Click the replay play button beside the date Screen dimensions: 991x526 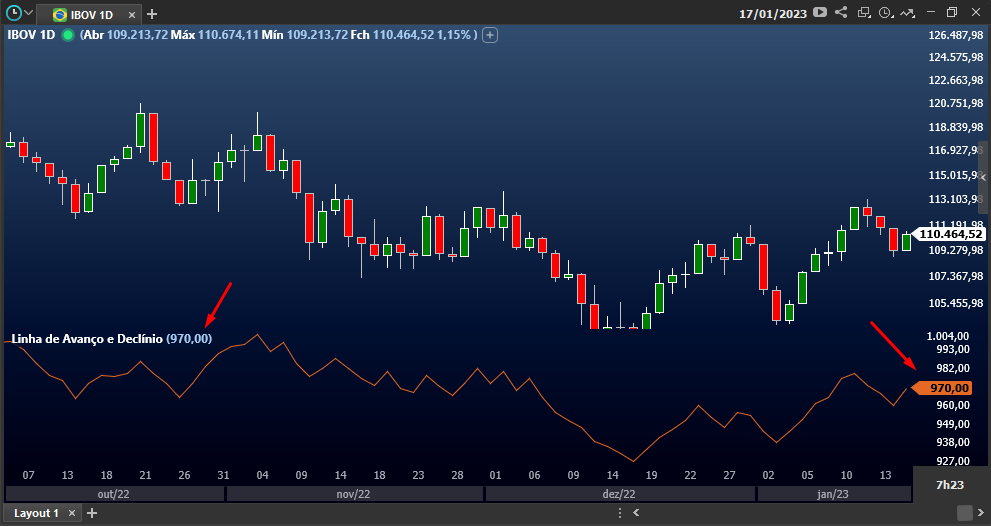(820, 12)
